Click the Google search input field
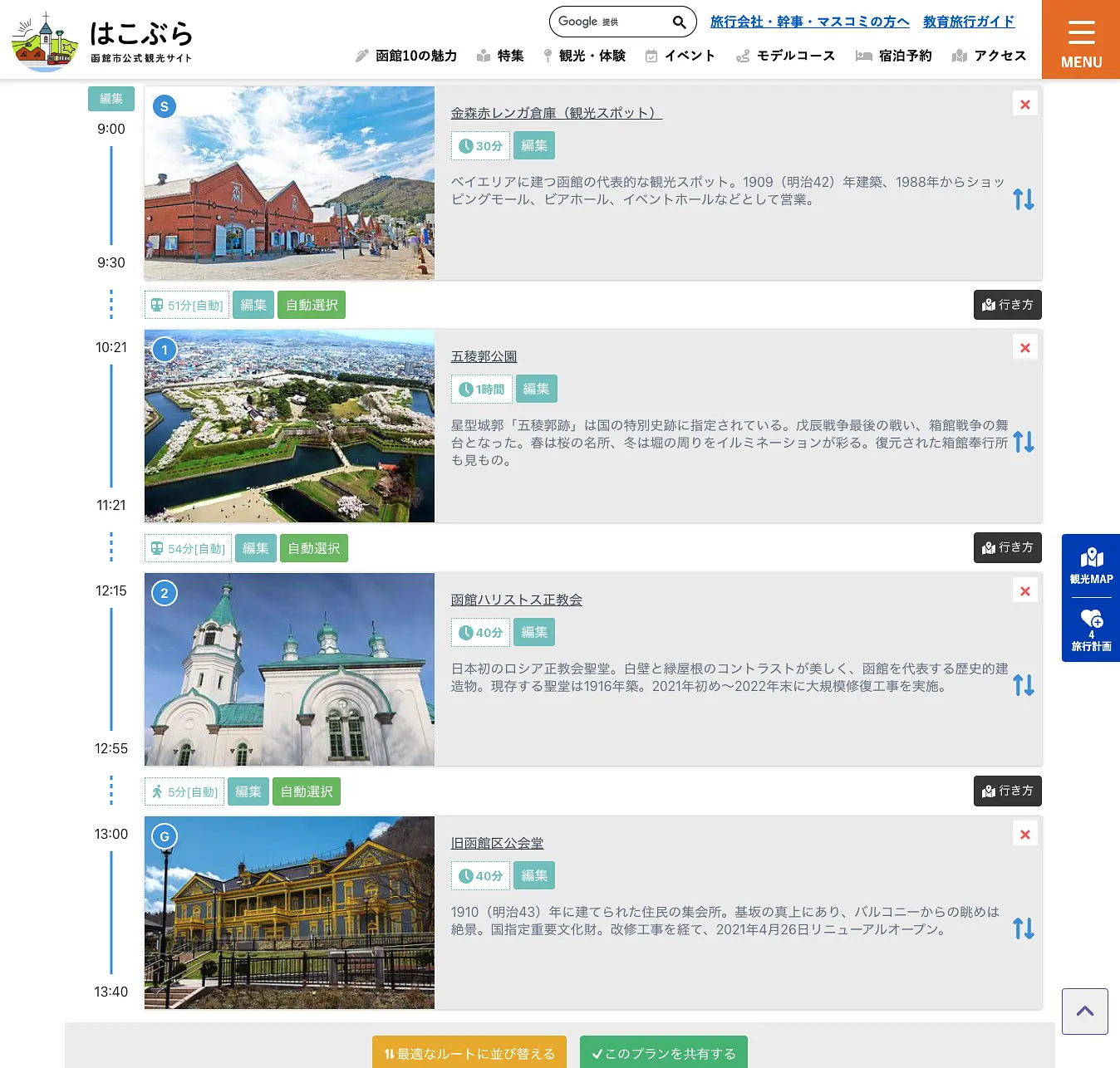The width and height of the screenshot is (1120, 1068). (607, 22)
